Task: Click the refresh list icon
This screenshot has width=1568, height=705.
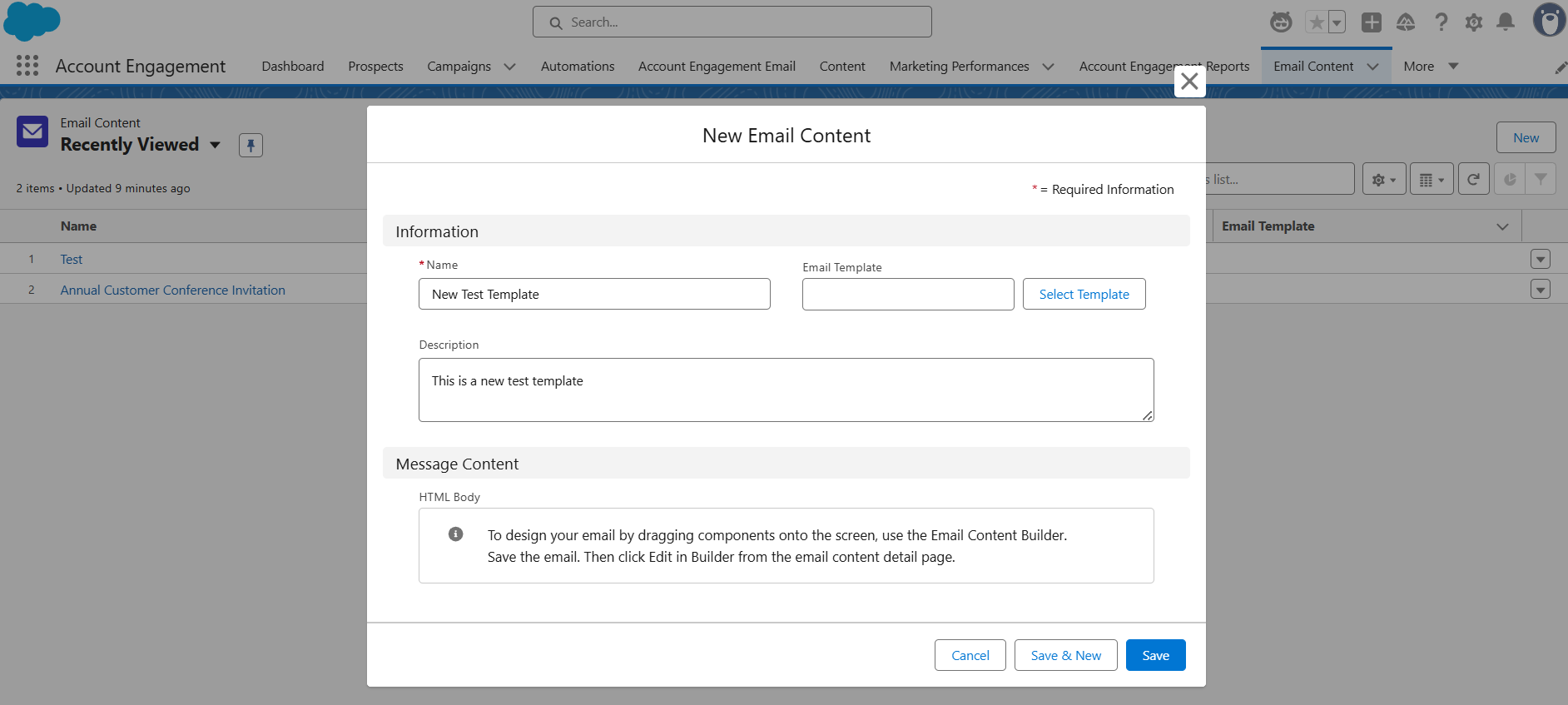Action: tap(1473, 179)
